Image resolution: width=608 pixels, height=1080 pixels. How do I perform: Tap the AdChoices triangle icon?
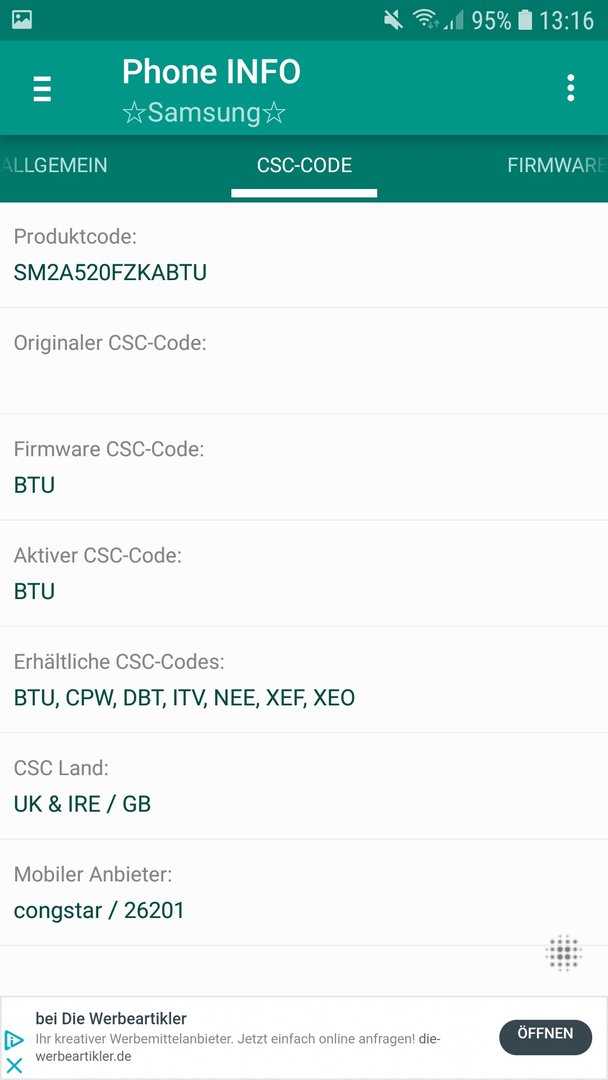(x=14, y=1039)
